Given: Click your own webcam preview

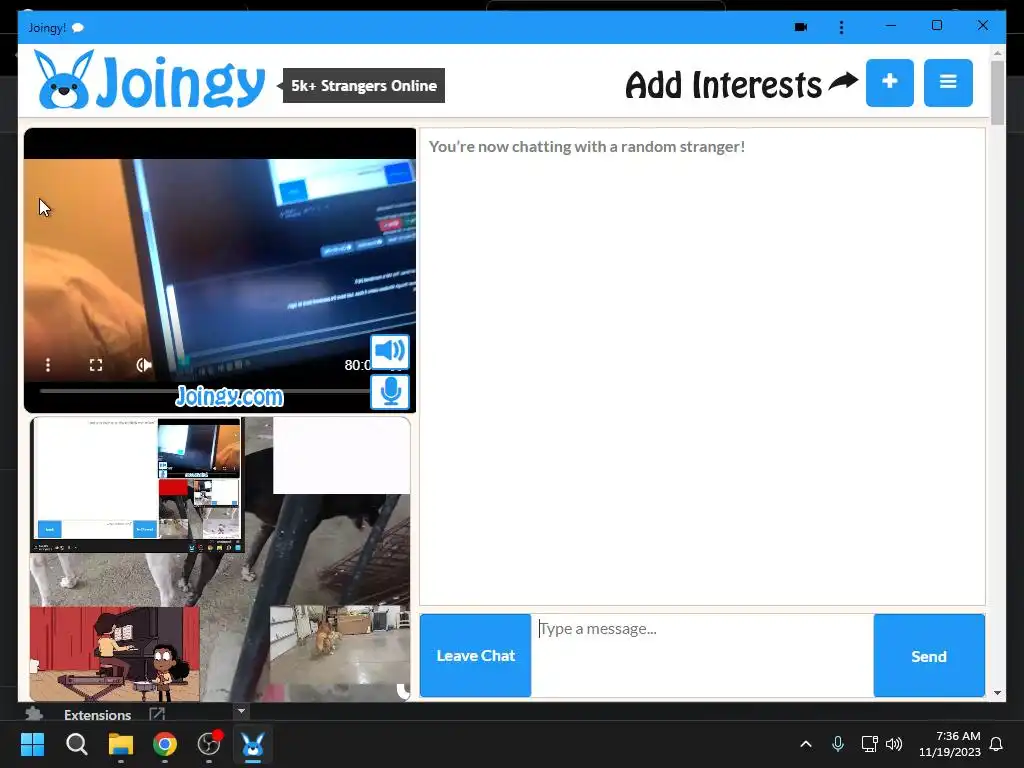Looking at the screenshot, I should [x=220, y=559].
